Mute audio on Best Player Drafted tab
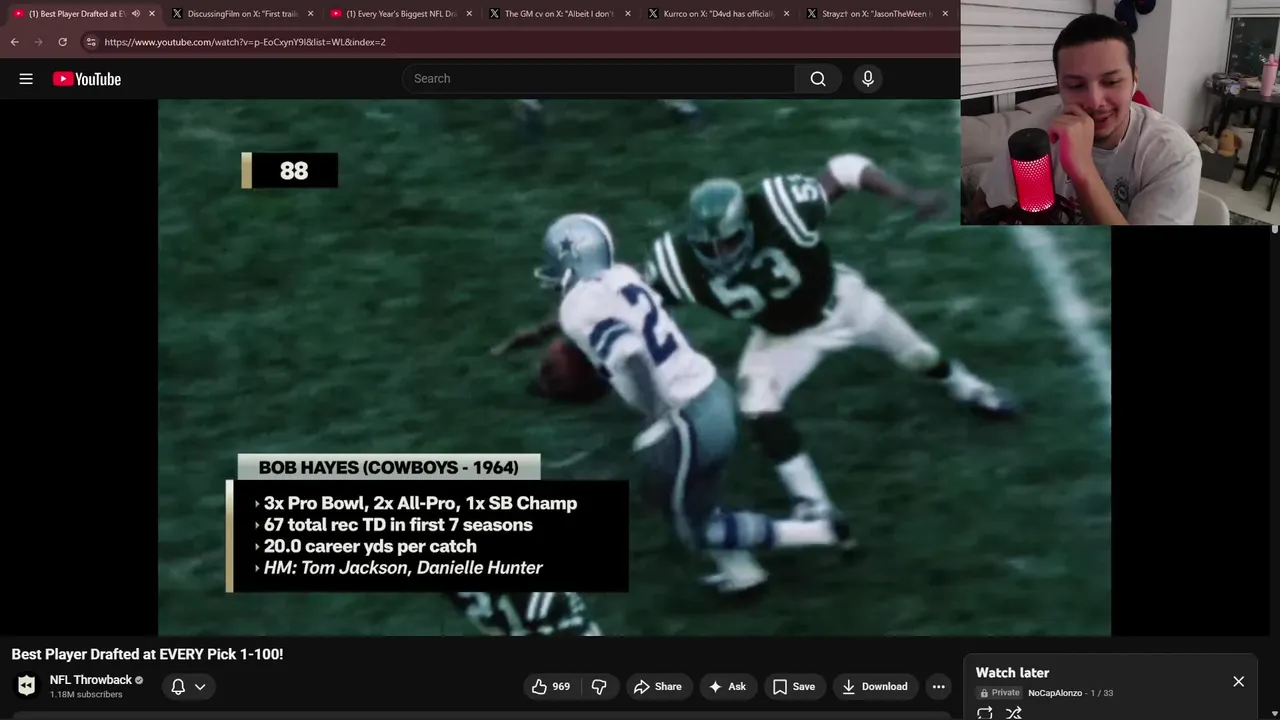Viewport: 1280px width, 720px height. pos(136,14)
